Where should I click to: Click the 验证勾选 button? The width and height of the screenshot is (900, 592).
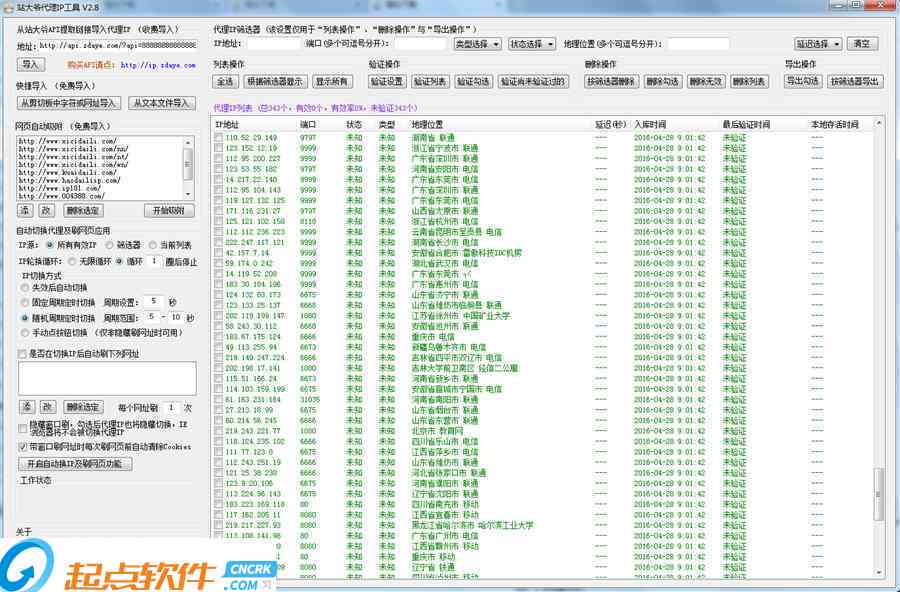473,82
